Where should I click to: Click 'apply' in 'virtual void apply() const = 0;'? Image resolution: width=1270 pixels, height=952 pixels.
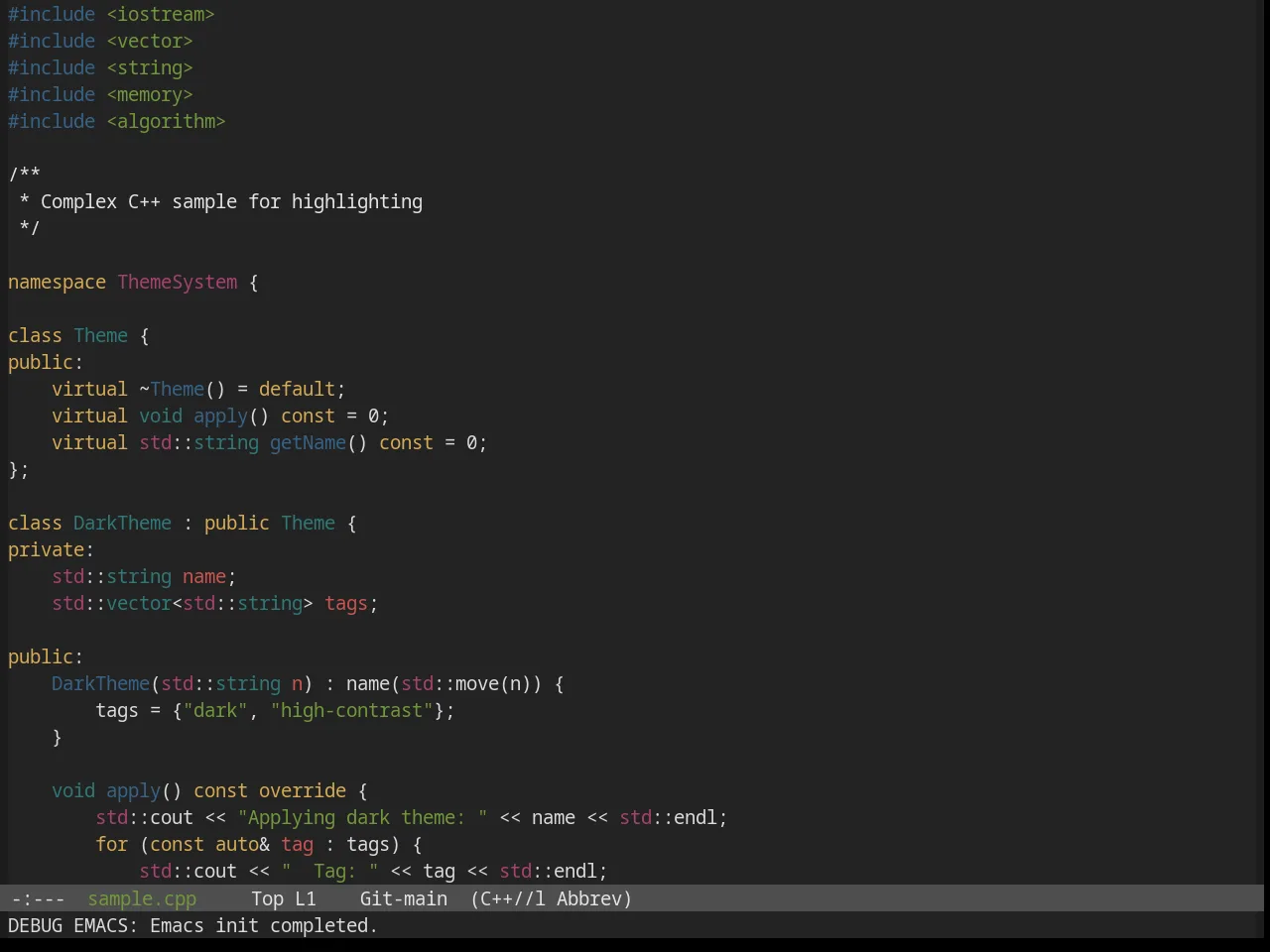click(220, 416)
